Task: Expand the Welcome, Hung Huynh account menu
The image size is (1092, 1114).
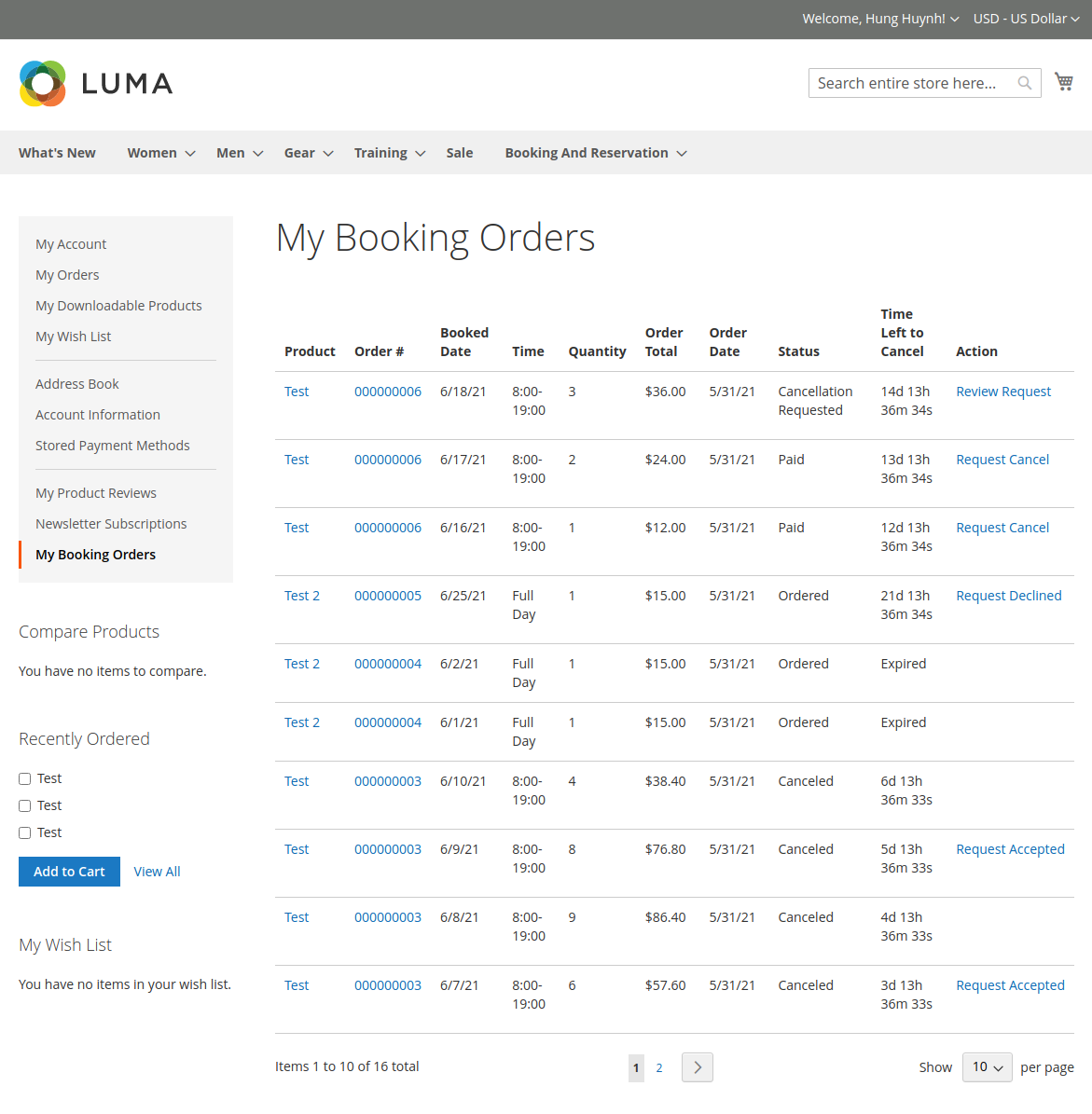Action: pyautogui.click(x=880, y=19)
